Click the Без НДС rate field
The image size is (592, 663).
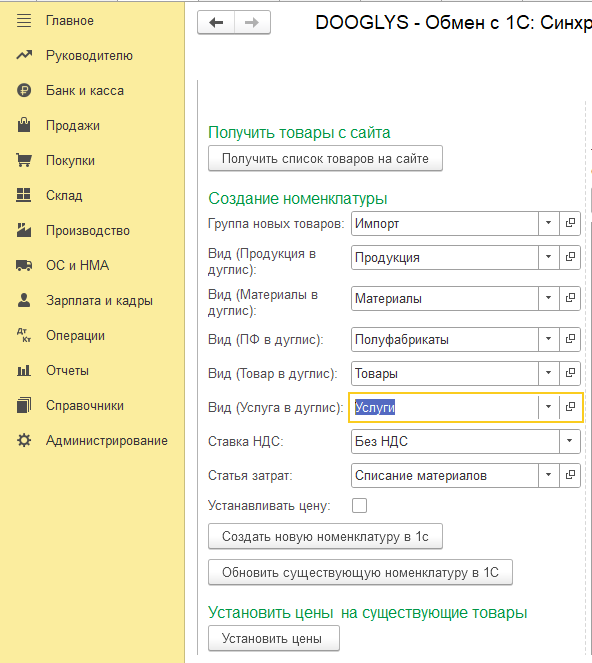(x=455, y=441)
